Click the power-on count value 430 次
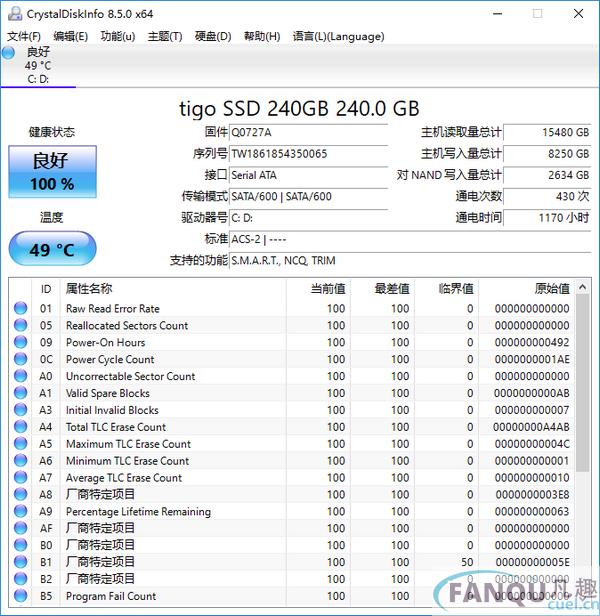 click(x=547, y=196)
